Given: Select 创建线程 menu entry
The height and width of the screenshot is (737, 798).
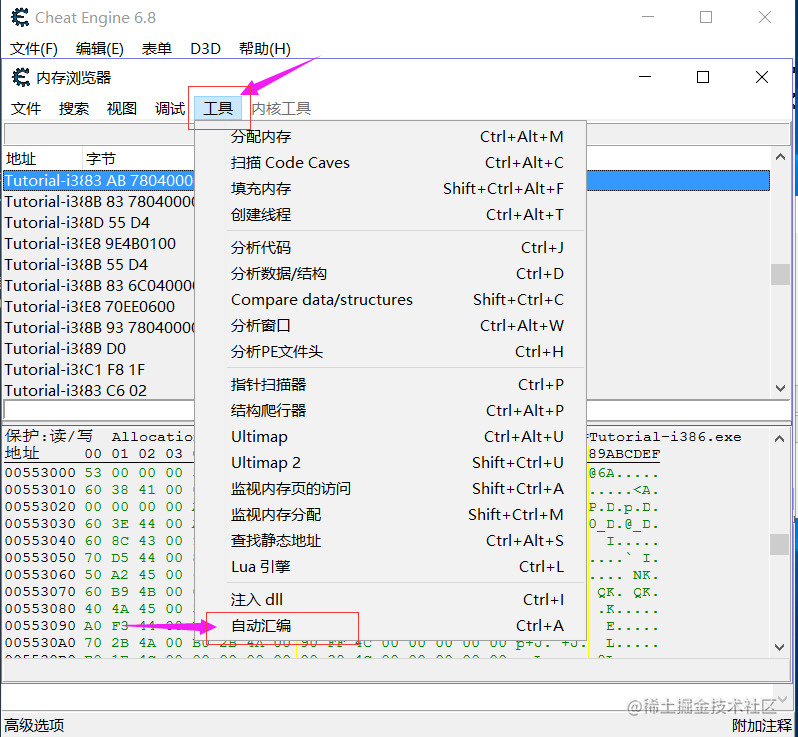Looking at the screenshot, I should tap(390, 214).
